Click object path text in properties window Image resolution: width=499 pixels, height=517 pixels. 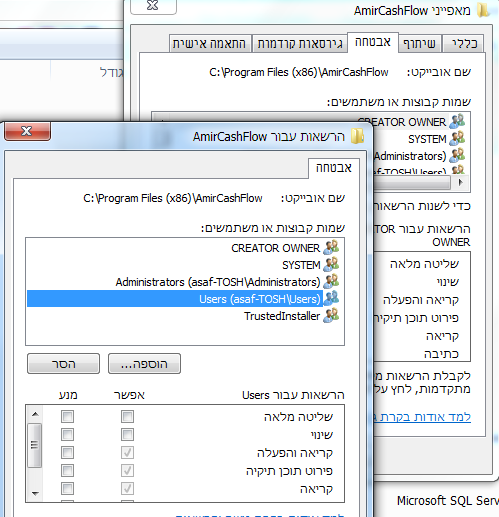299,72
